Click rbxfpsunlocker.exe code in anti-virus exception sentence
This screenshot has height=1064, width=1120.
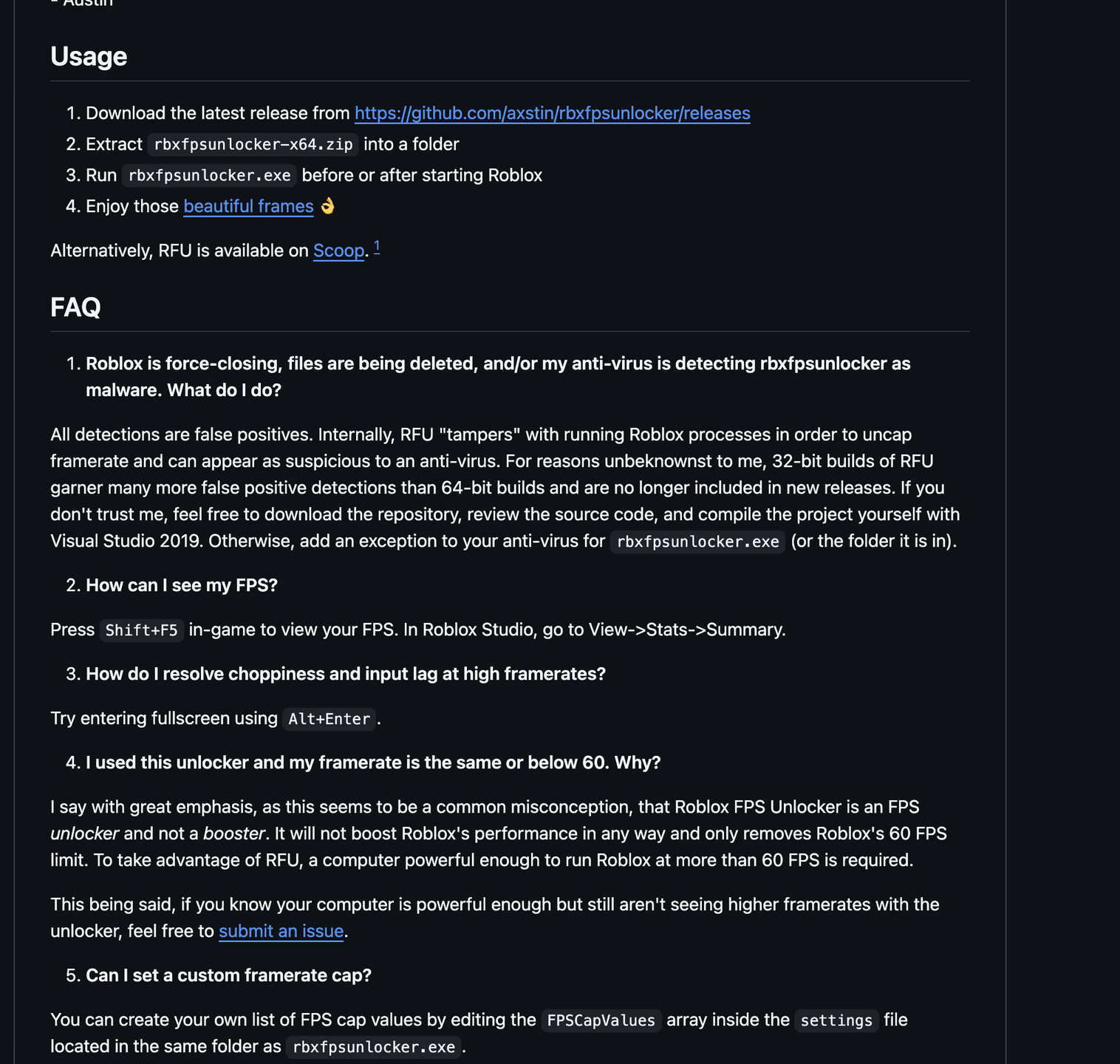point(697,542)
